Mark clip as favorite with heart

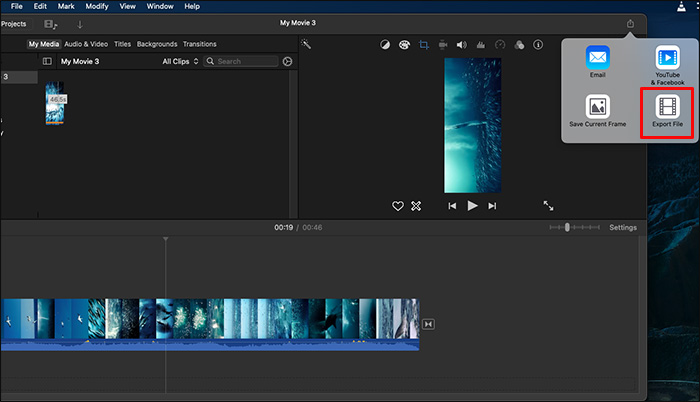[x=397, y=206]
